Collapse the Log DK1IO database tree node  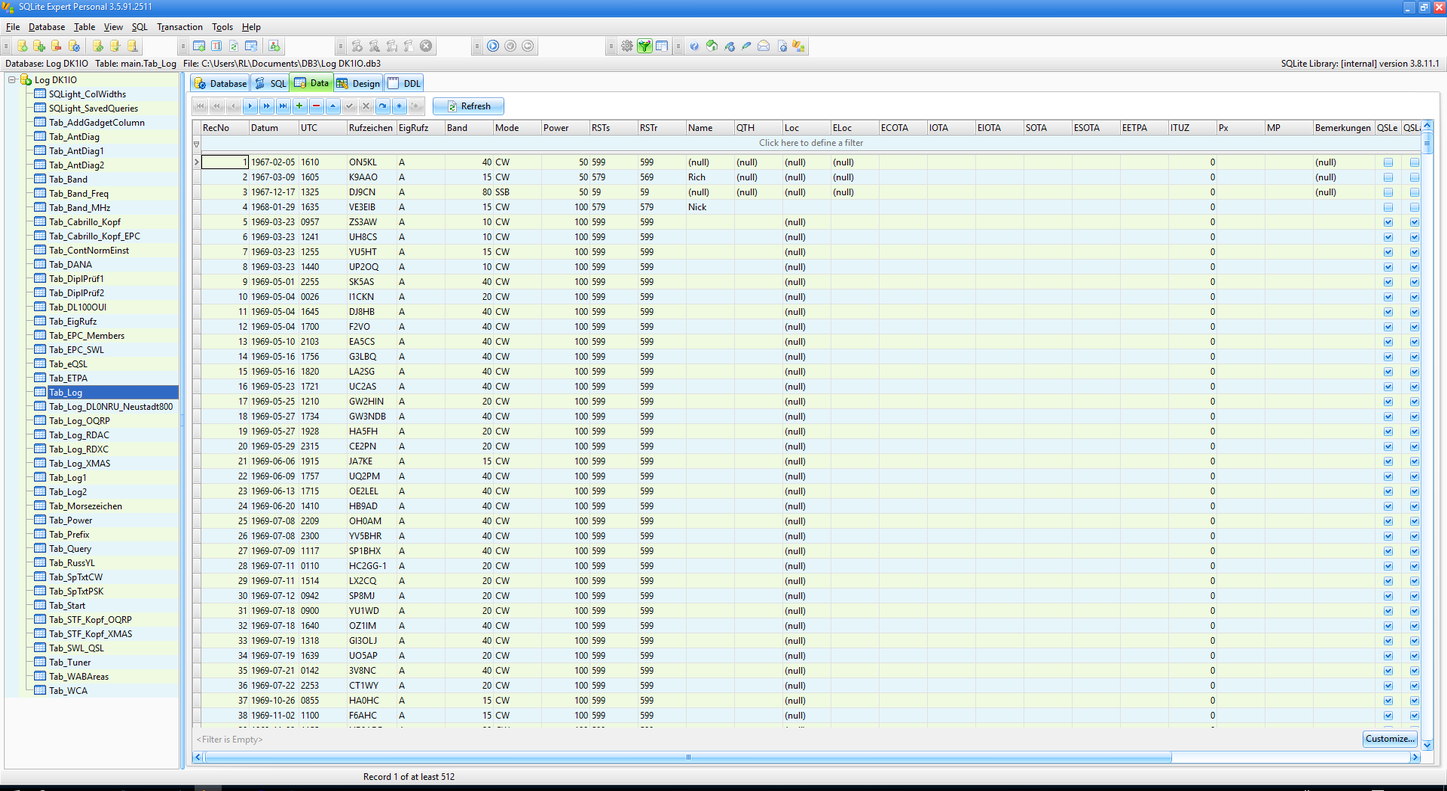(x=12, y=80)
